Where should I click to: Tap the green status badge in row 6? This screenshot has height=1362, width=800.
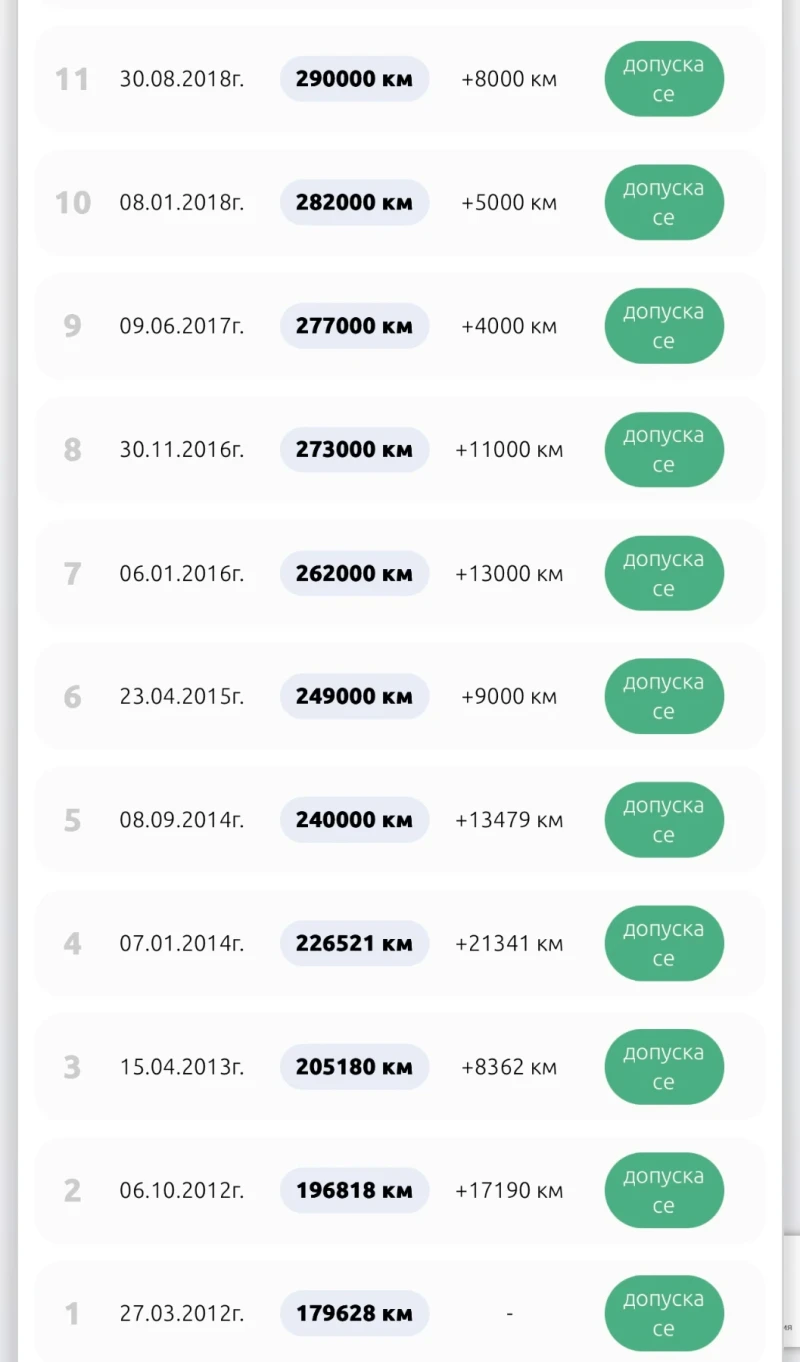click(x=663, y=697)
